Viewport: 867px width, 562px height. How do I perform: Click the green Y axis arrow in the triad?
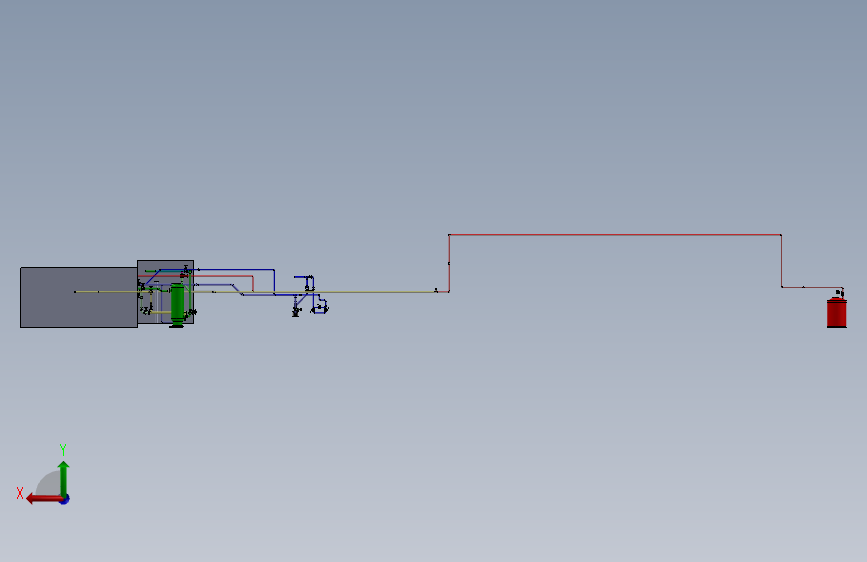64,478
